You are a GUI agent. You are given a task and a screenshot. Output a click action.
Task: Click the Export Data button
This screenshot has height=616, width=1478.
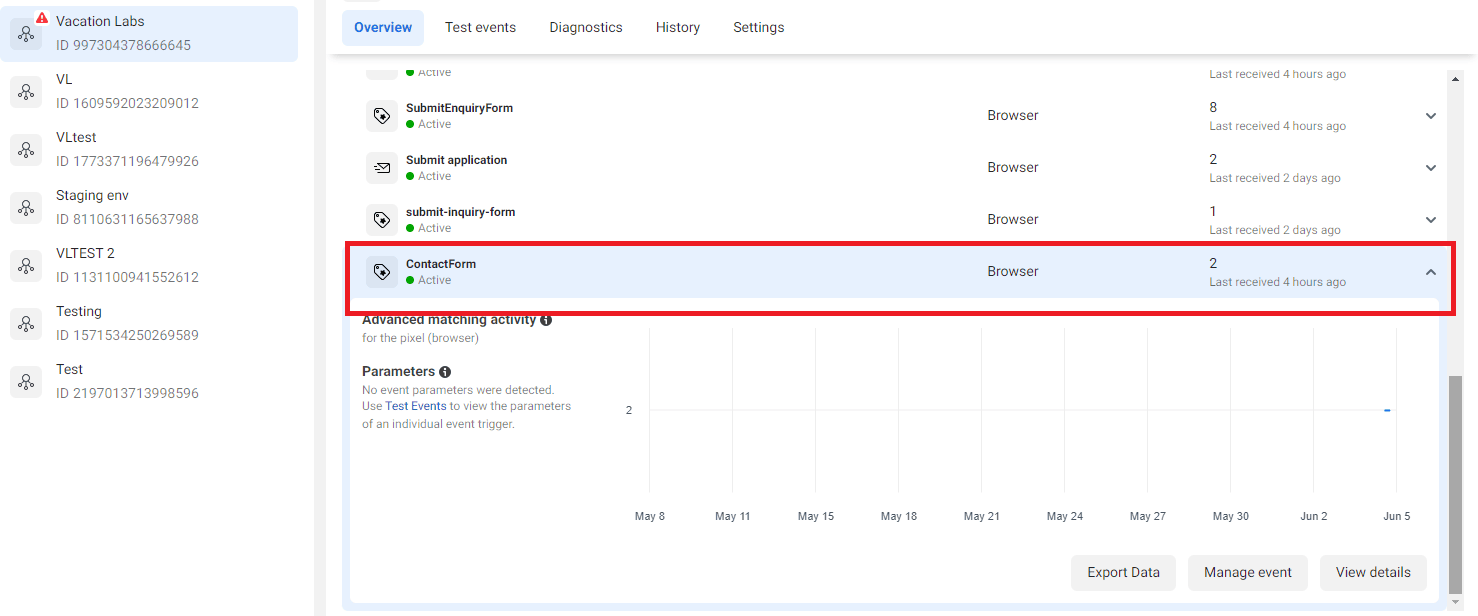click(x=1123, y=573)
